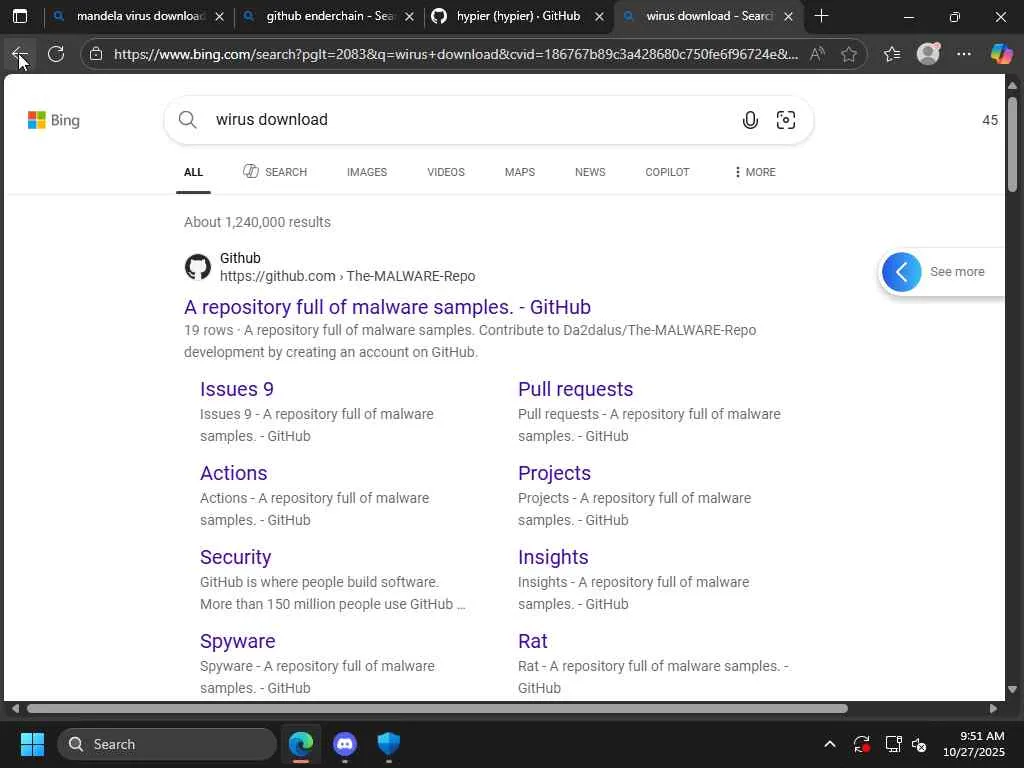This screenshot has height=768, width=1024.
Task: Open the Settings and more ellipsis menu
Action: click(964, 54)
